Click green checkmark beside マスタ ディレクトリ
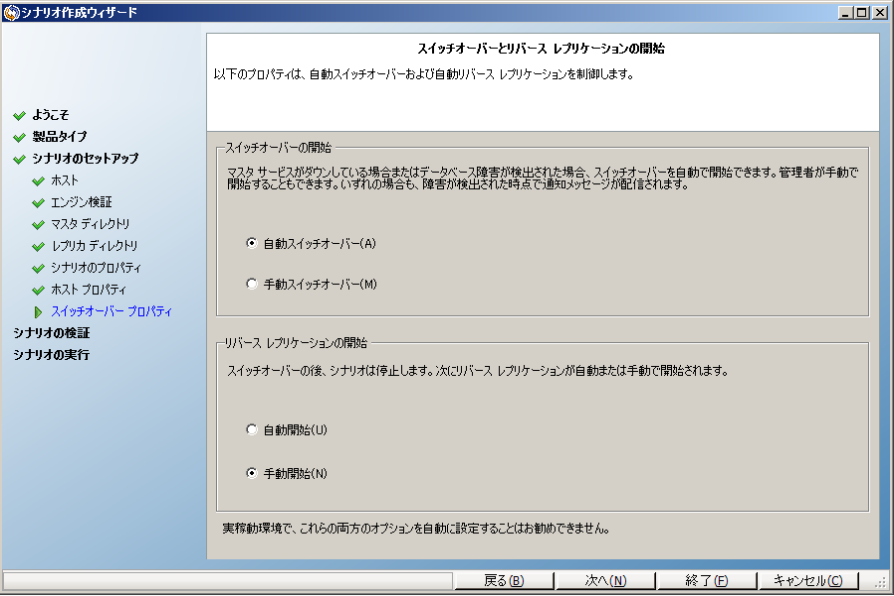The width and height of the screenshot is (894, 596). pos(38,225)
